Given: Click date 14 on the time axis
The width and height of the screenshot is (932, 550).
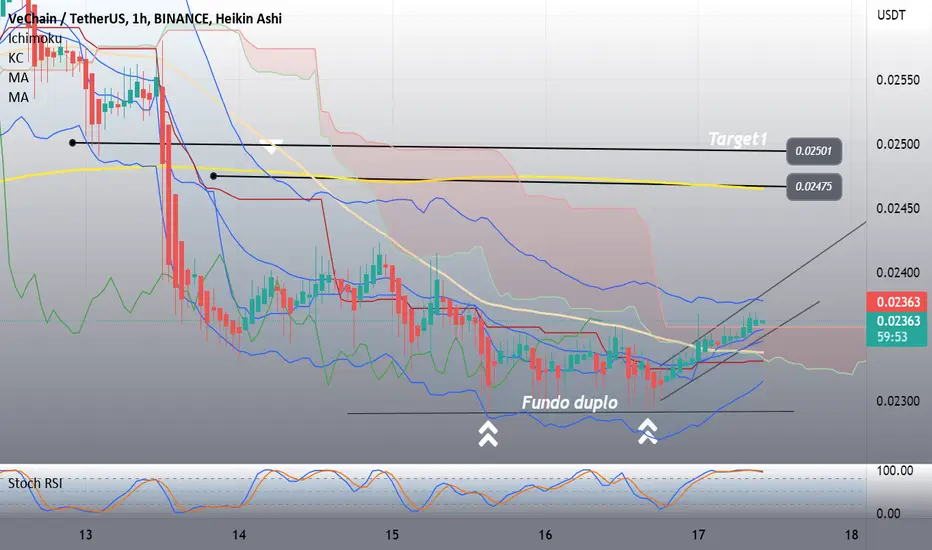Looking at the screenshot, I should click(239, 535).
